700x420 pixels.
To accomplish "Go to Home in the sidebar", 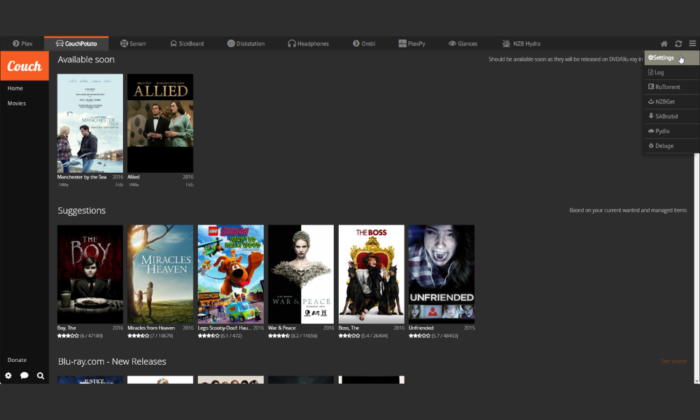I will tap(15, 88).
